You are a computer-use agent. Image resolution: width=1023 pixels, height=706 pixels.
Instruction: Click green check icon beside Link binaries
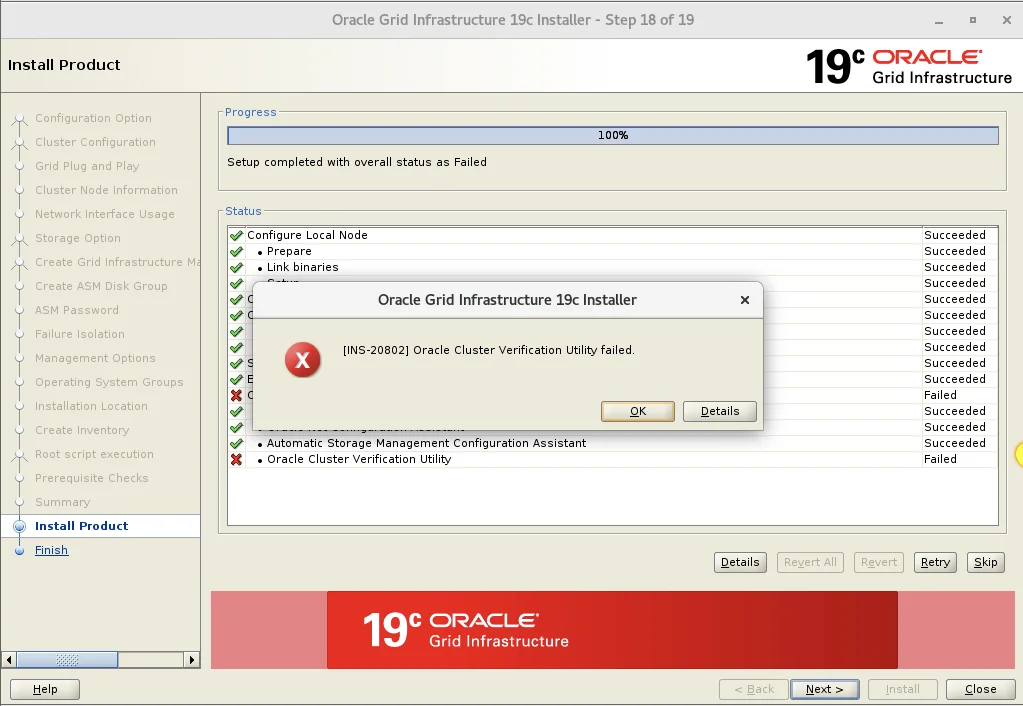[236, 268]
